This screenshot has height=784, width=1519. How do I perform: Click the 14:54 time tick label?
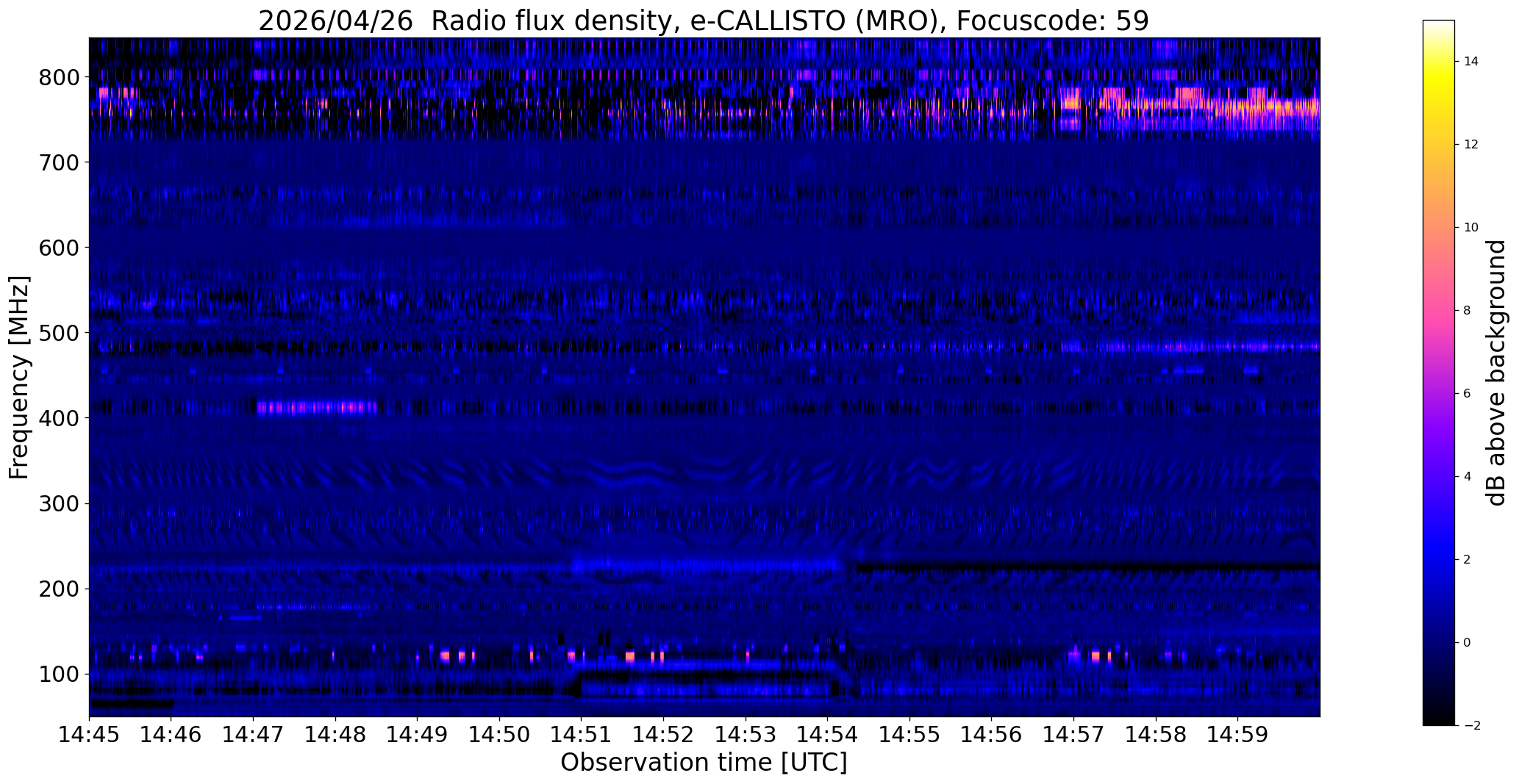pos(828,734)
